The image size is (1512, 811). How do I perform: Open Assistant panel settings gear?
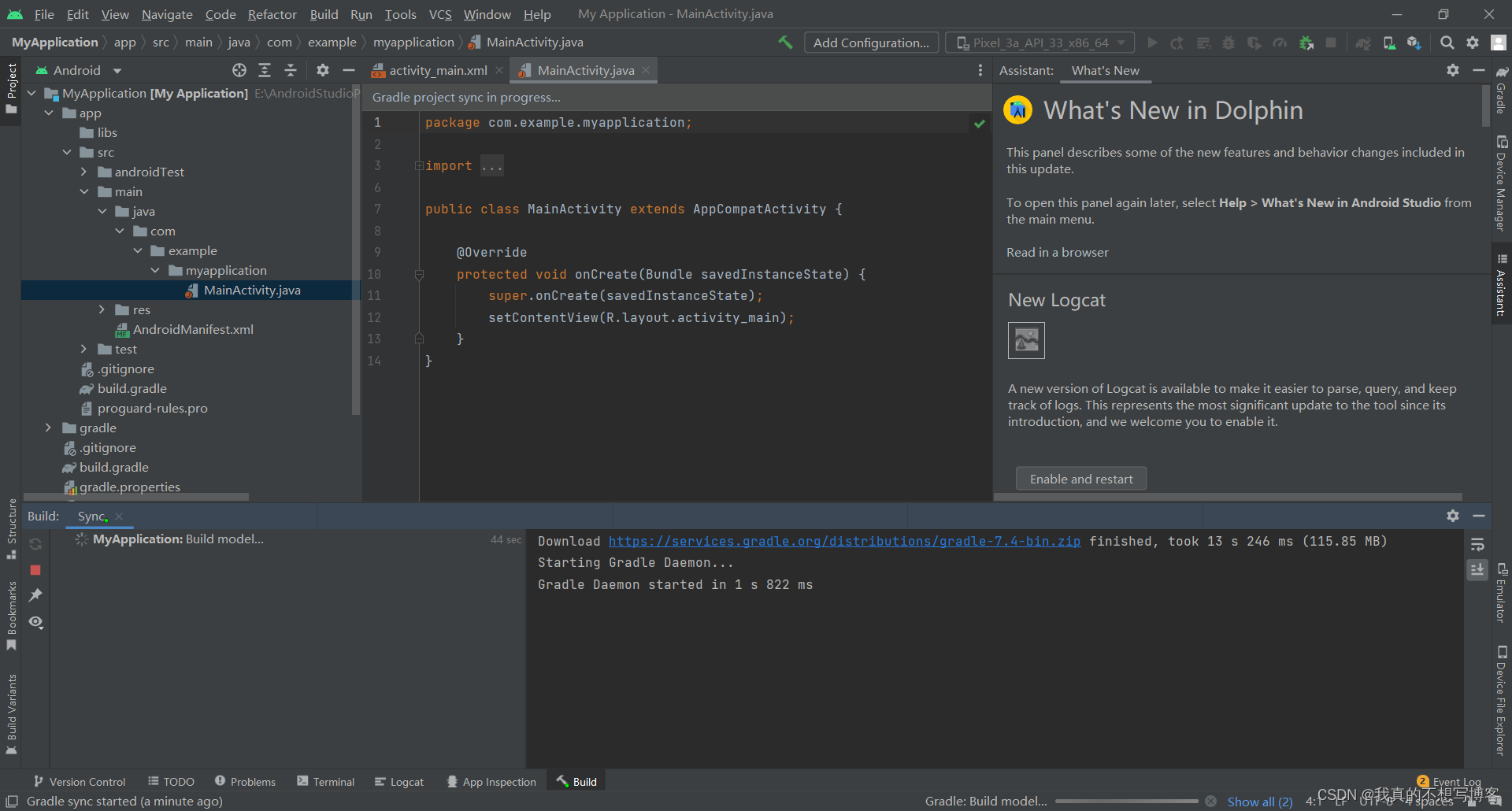click(1453, 70)
